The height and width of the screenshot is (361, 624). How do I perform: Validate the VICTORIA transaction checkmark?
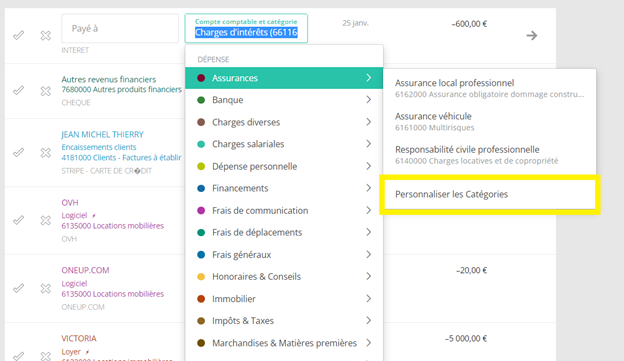click(18, 355)
